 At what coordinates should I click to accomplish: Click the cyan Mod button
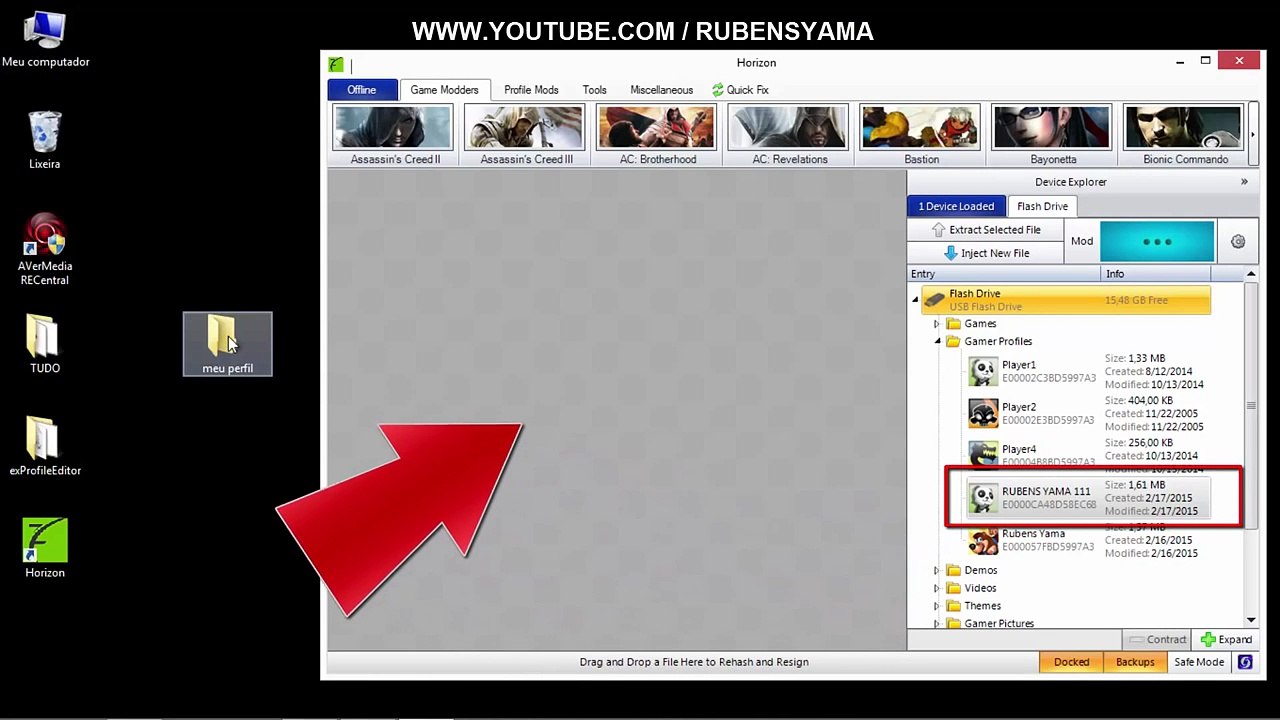pos(1157,242)
